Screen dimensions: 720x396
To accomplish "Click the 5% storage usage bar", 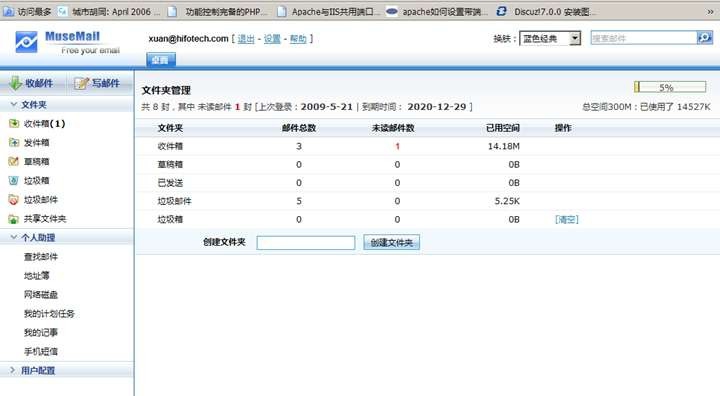I will pyautogui.click(x=670, y=87).
